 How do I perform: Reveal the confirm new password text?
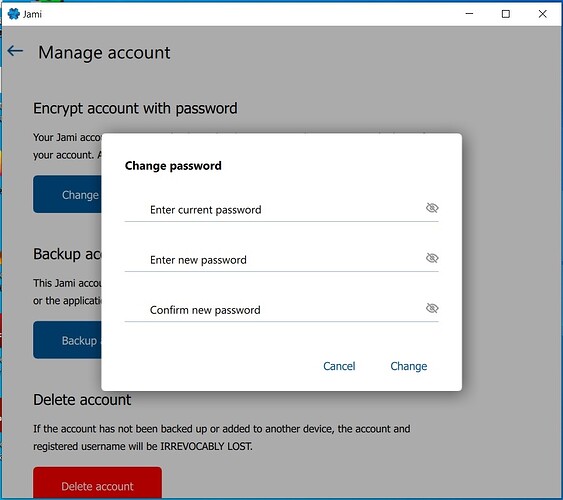[432, 308]
